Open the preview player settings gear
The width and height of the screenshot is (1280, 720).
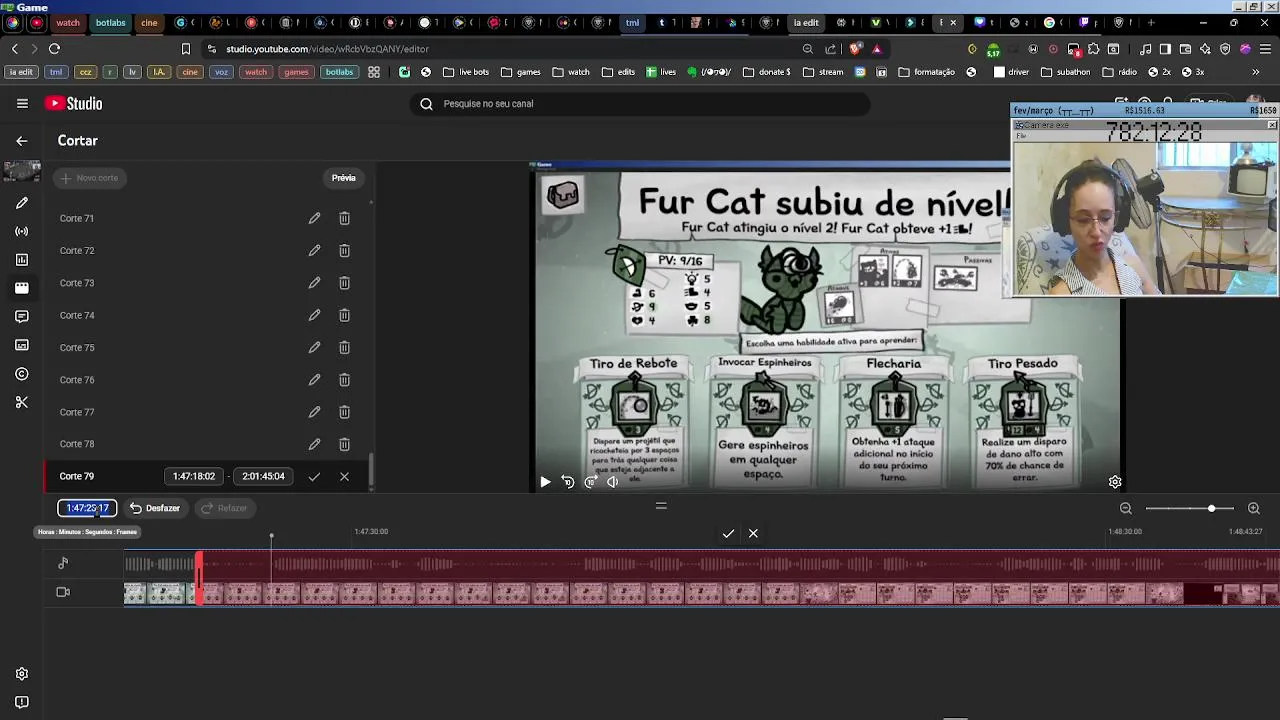pyautogui.click(x=1115, y=482)
